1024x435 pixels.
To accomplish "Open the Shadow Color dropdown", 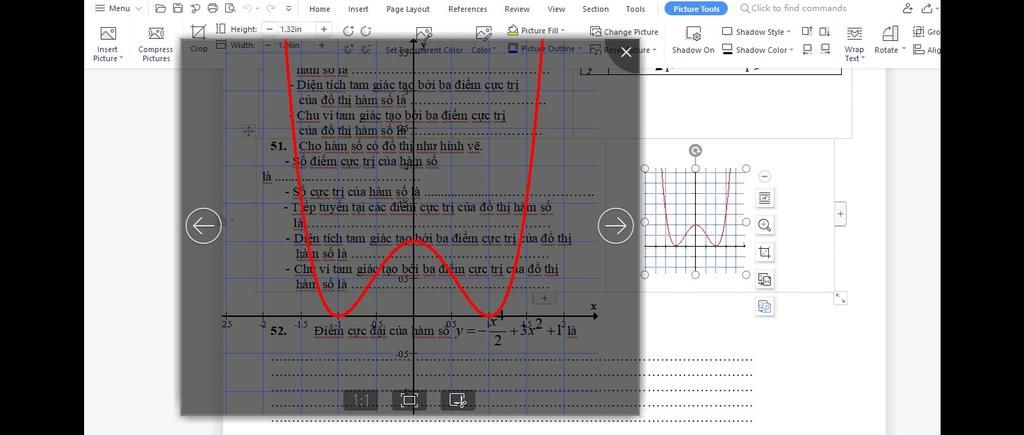I will (758, 50).
